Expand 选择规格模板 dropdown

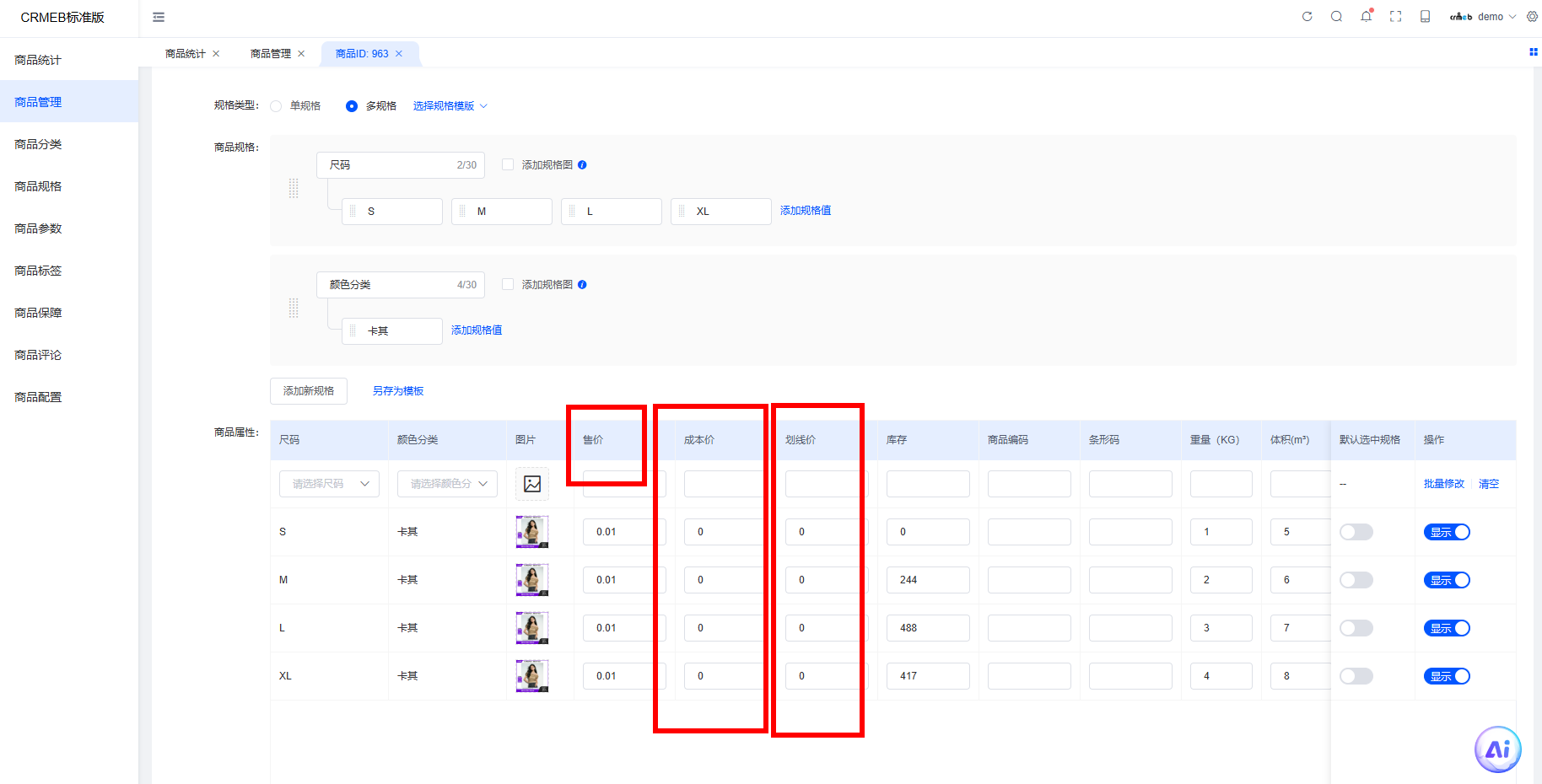coord(450,106)
